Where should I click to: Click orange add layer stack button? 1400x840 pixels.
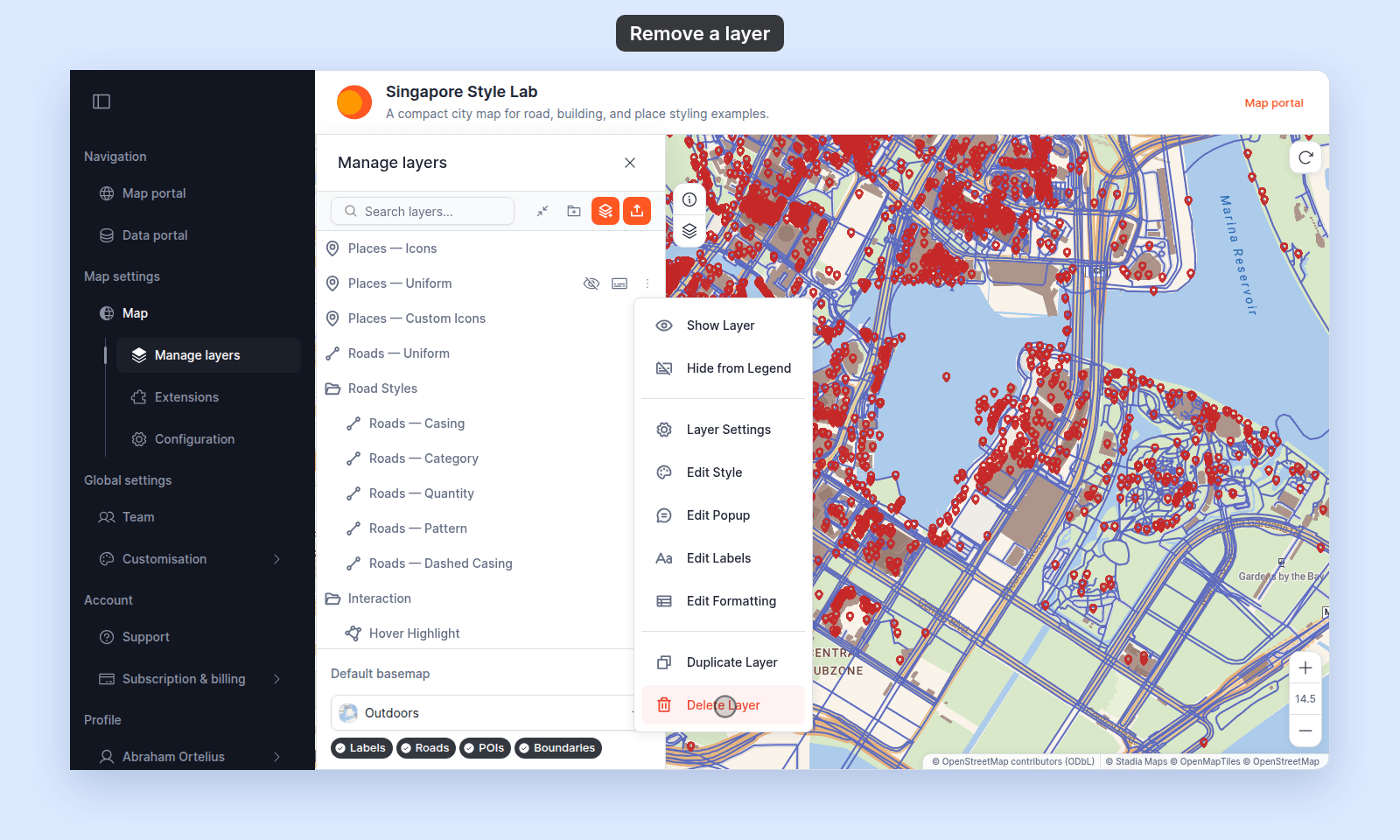[605, 211]
